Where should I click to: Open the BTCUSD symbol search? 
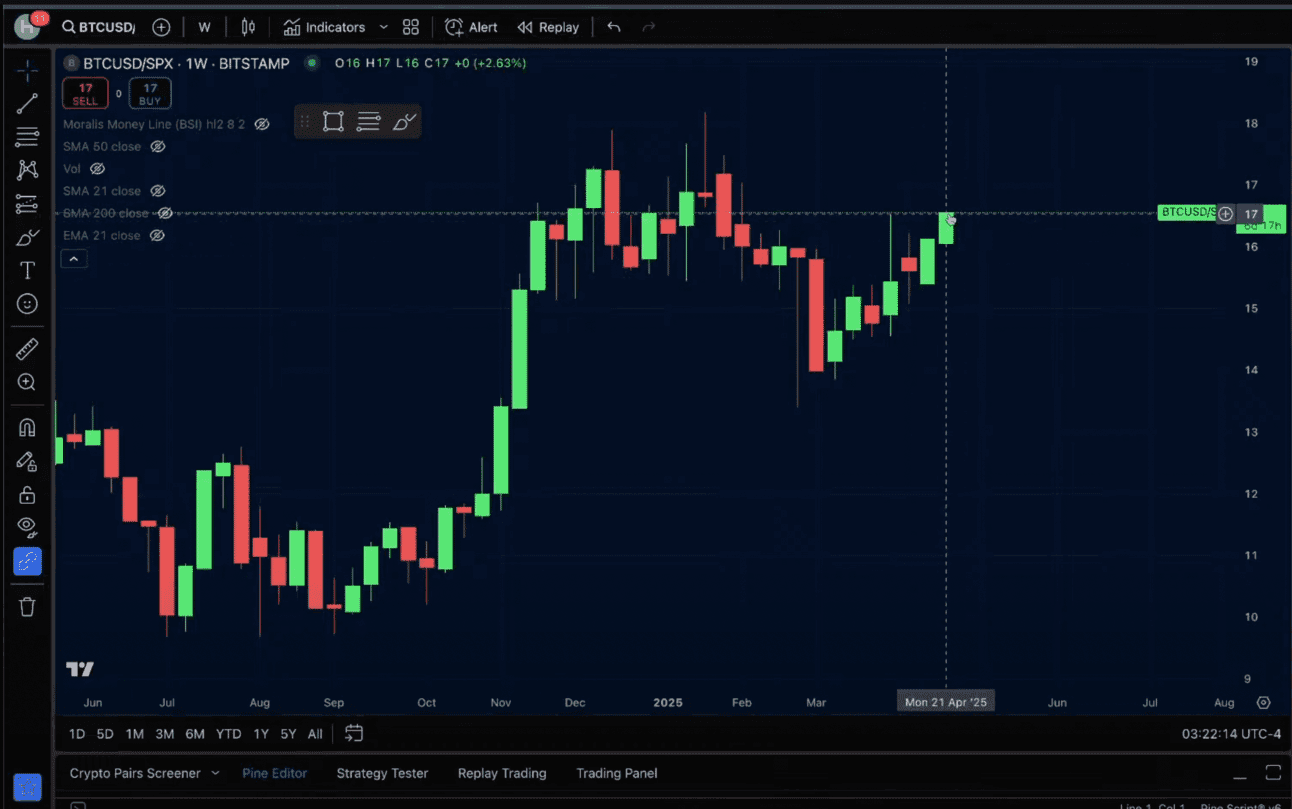pyautogui.click(x=98, y=27)
